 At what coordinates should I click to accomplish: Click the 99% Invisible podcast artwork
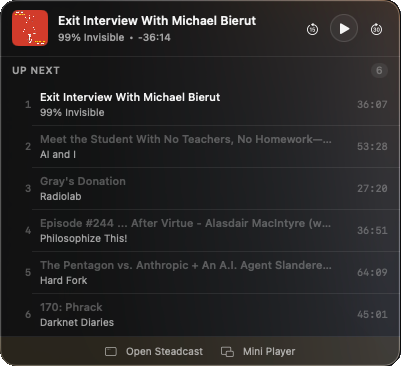pos(30,28)
